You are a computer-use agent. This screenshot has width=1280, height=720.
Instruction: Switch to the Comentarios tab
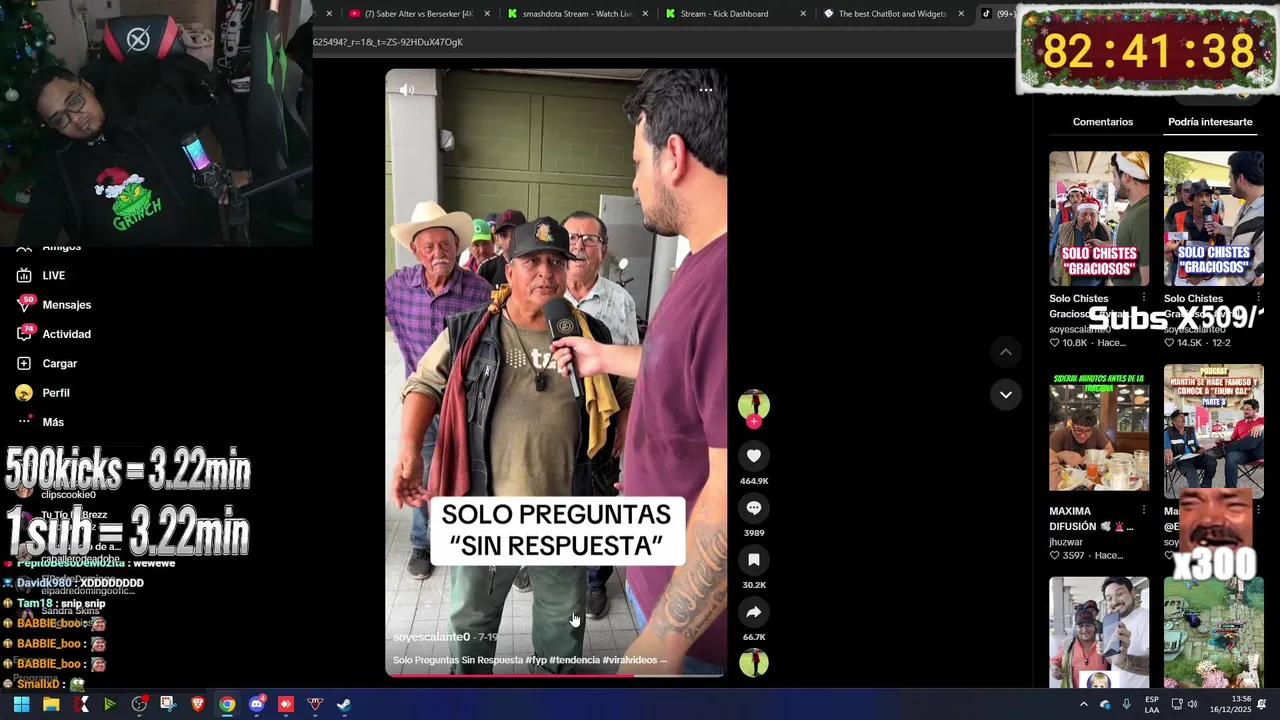pyautogui.click(x=1103, y=122)
